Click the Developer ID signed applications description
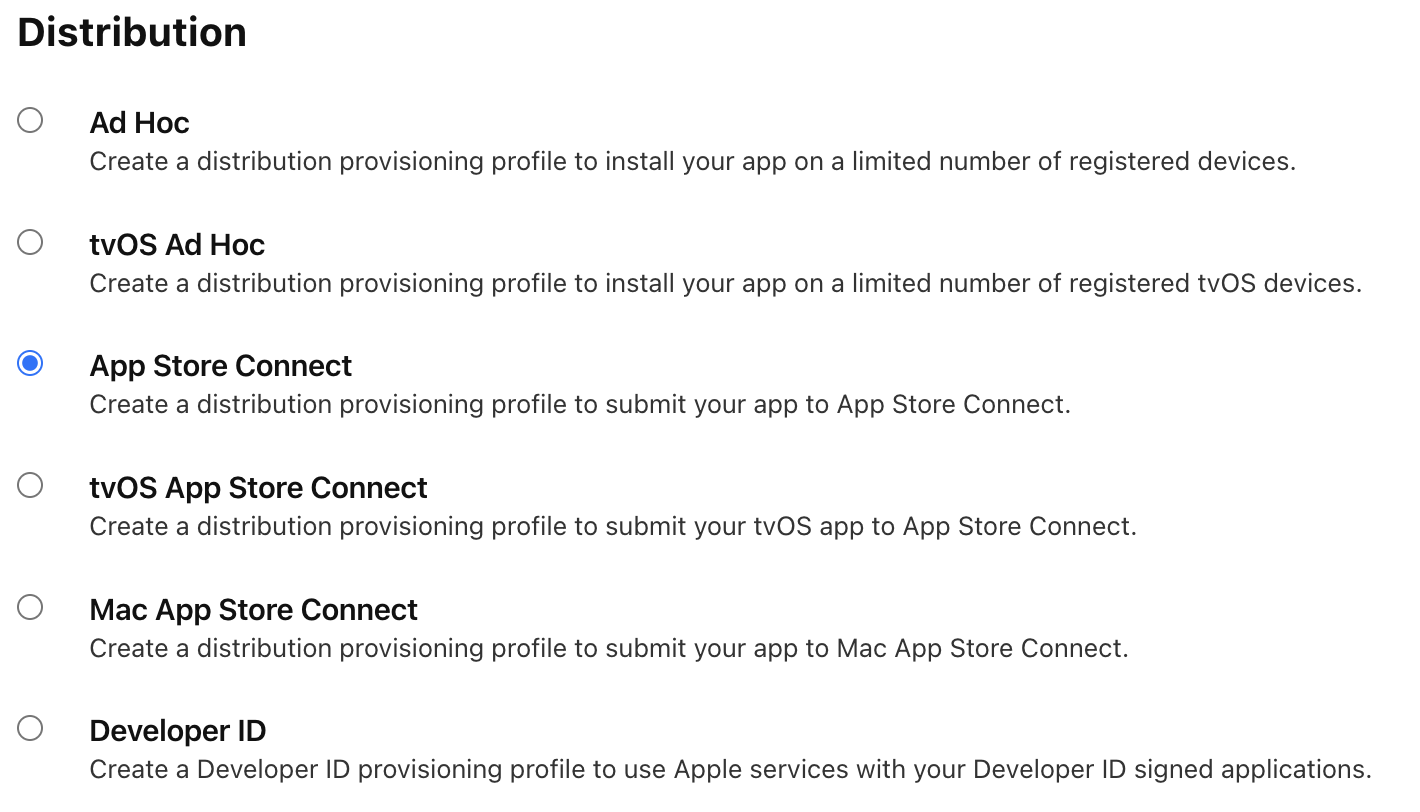Viewport: 1420px width, 812px height. pos(729,770)
